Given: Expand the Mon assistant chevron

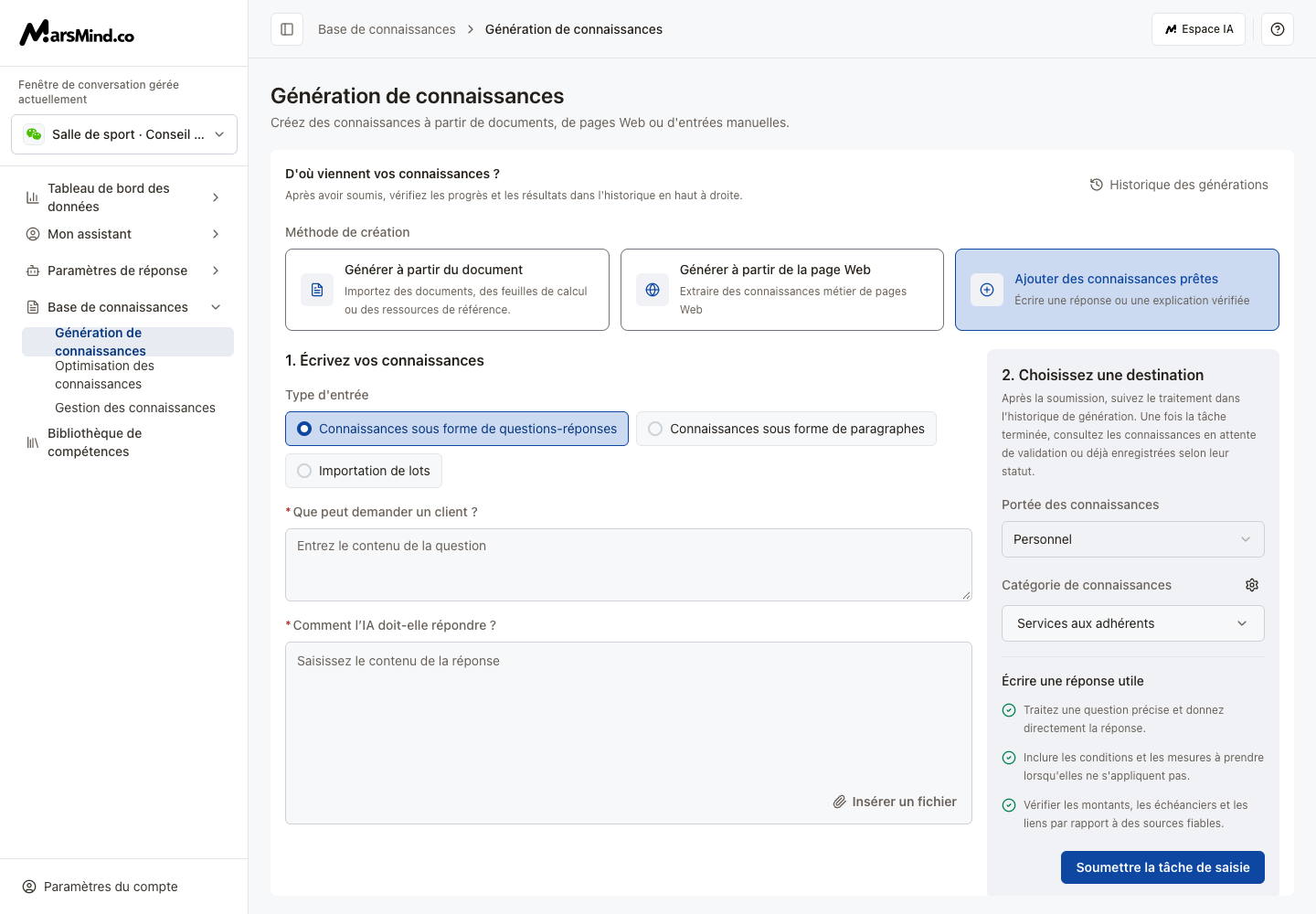Looking at the screenshot, I should 216,234.
